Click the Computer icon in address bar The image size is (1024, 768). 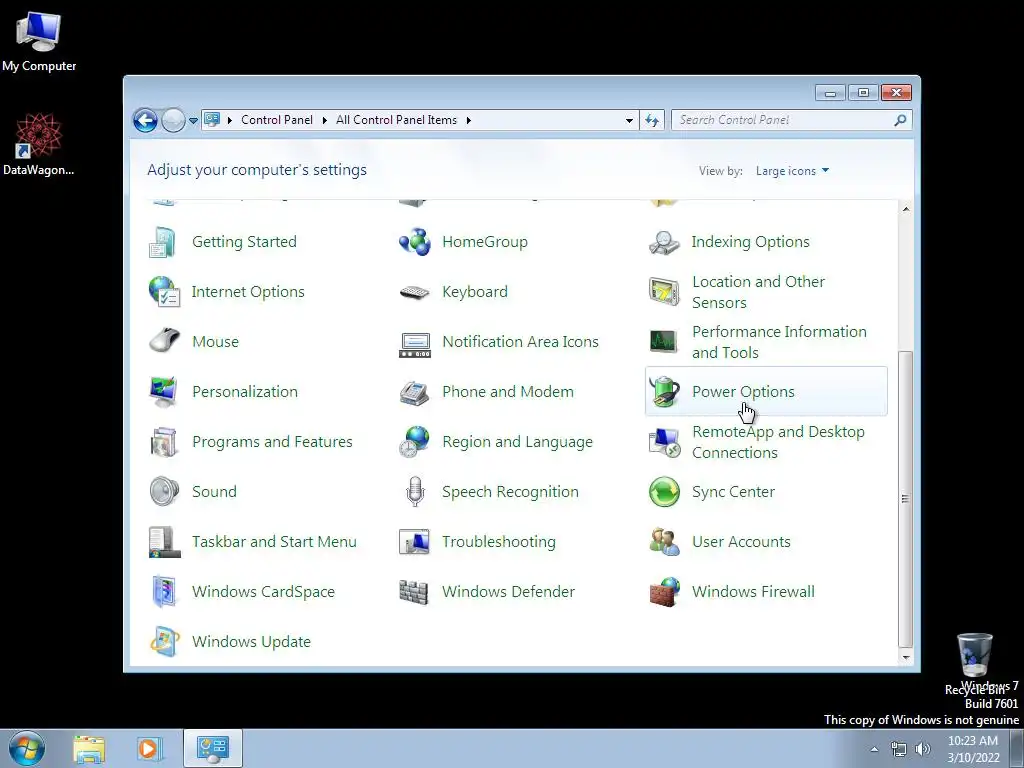pyautogui.click(x=212, y=120)
